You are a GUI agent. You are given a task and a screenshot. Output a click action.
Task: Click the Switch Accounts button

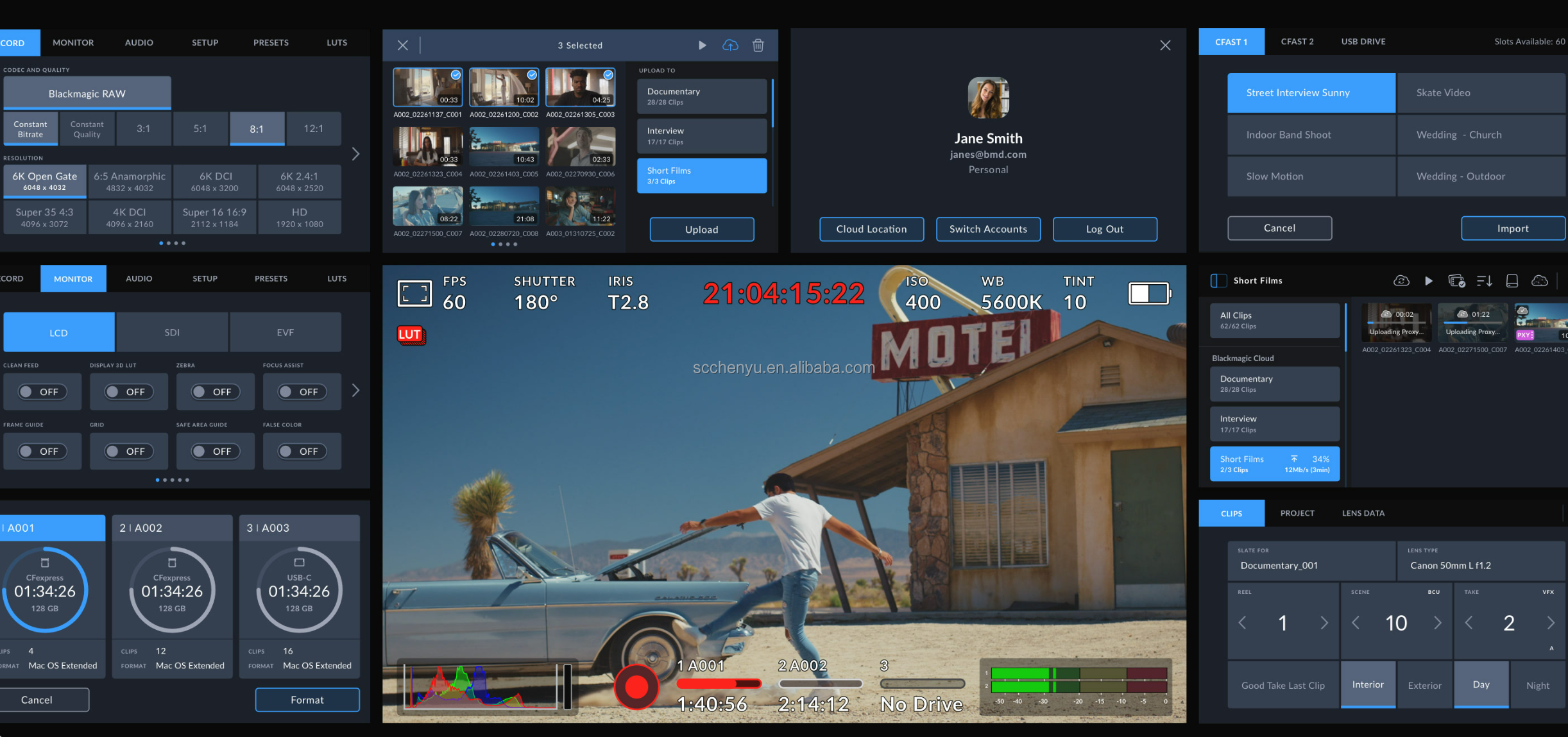pyautogui.click(x=988, y=229)
